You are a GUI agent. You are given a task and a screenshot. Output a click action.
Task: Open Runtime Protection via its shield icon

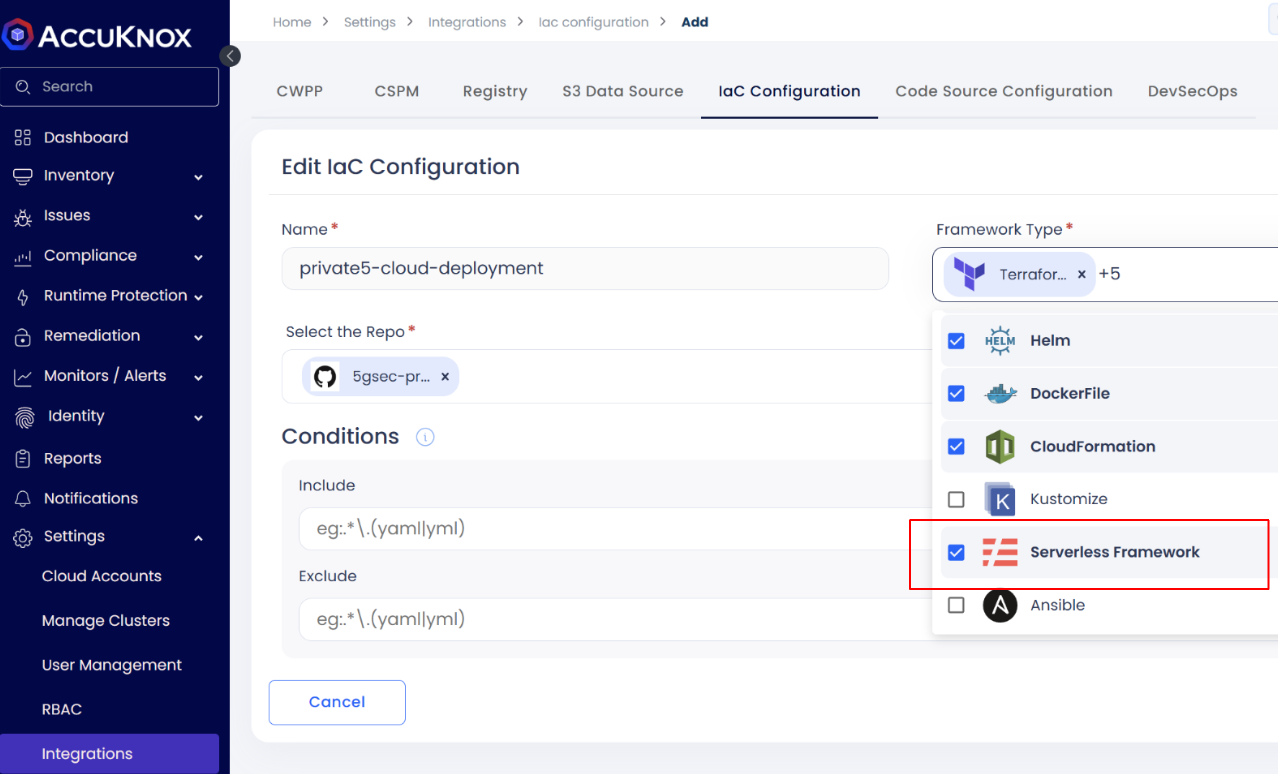22,296
